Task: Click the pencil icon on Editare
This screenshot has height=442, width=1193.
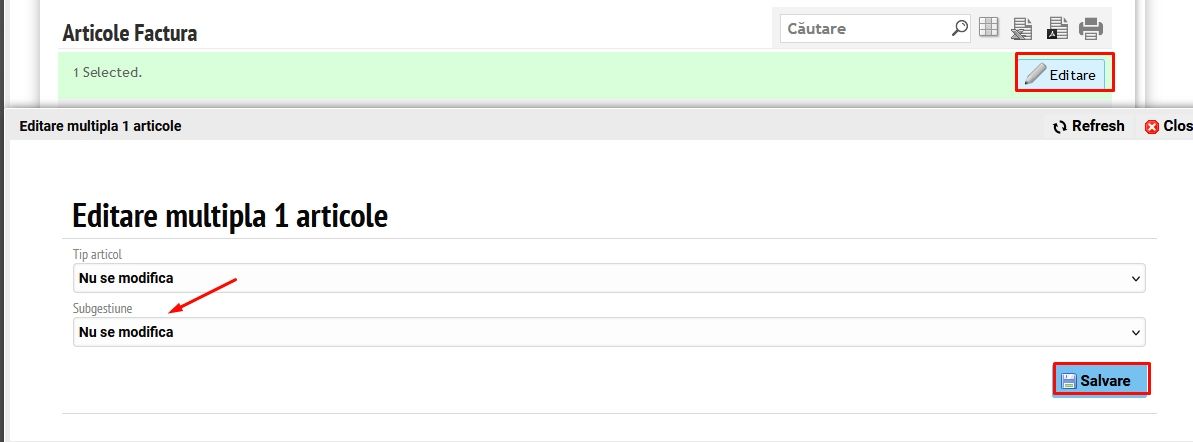Action: click(1036, 74)
